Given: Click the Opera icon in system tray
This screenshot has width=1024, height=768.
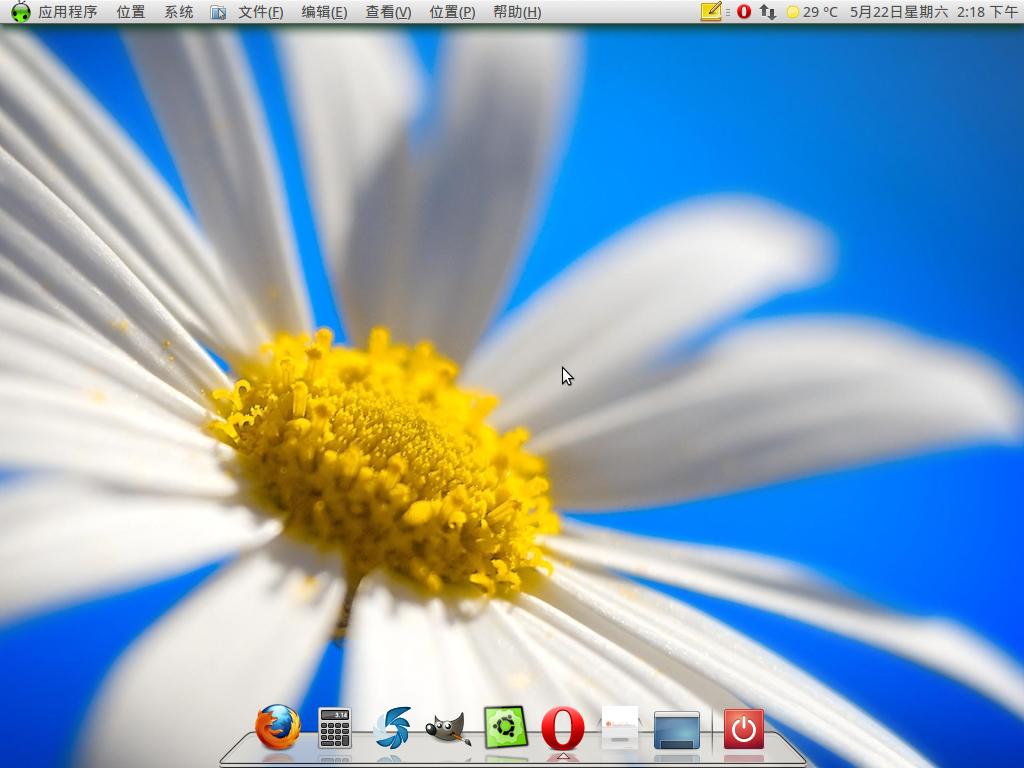Looking at the screenshot, I should pos(743,12).
